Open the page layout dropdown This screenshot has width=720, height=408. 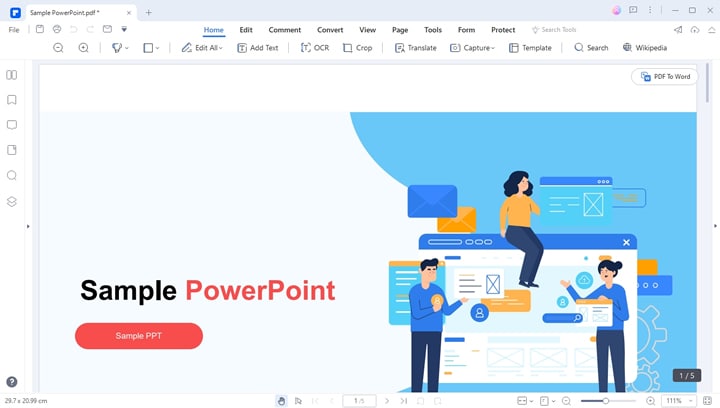(x=547, y=401)
